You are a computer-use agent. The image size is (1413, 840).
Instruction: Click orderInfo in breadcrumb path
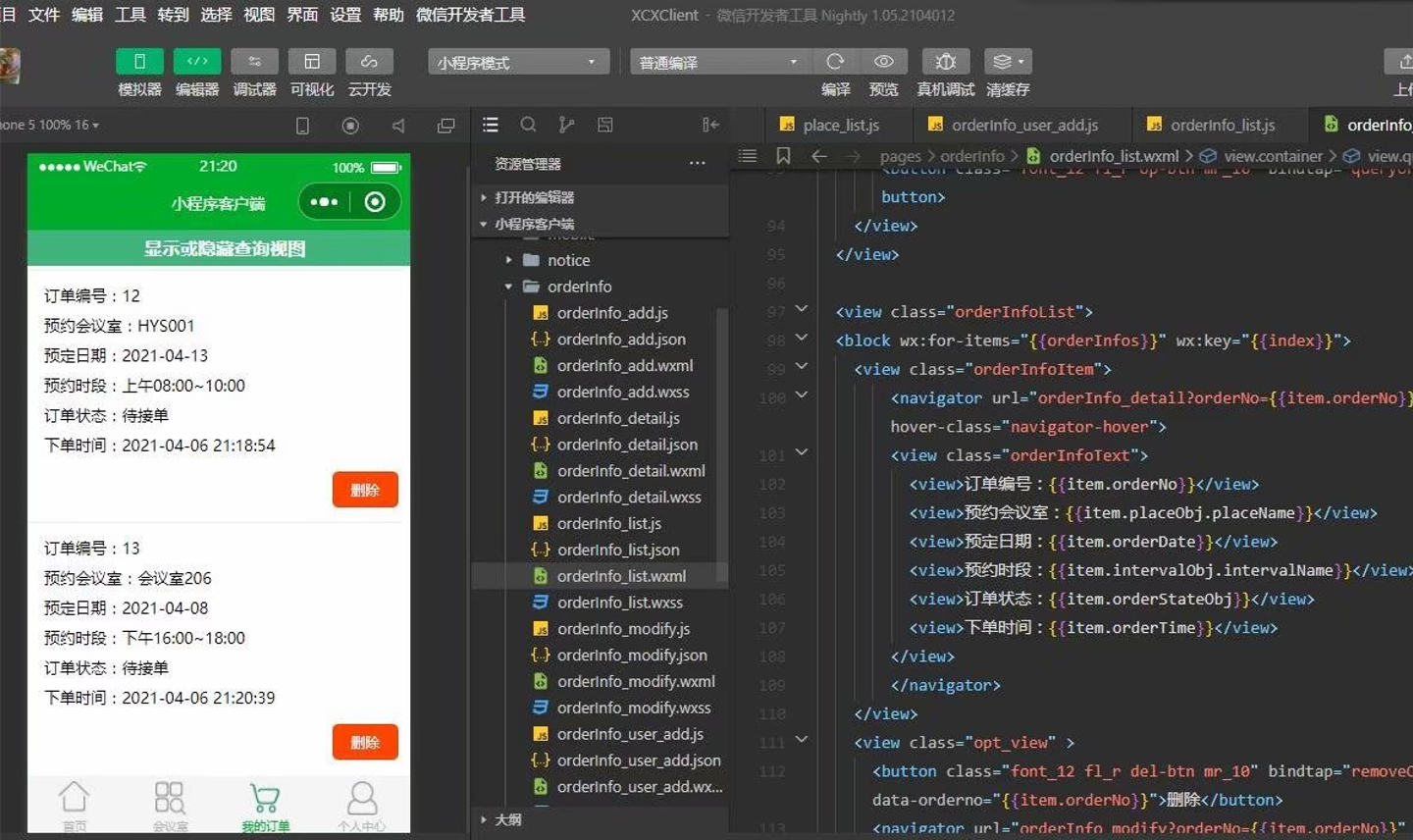click(971, 156)
